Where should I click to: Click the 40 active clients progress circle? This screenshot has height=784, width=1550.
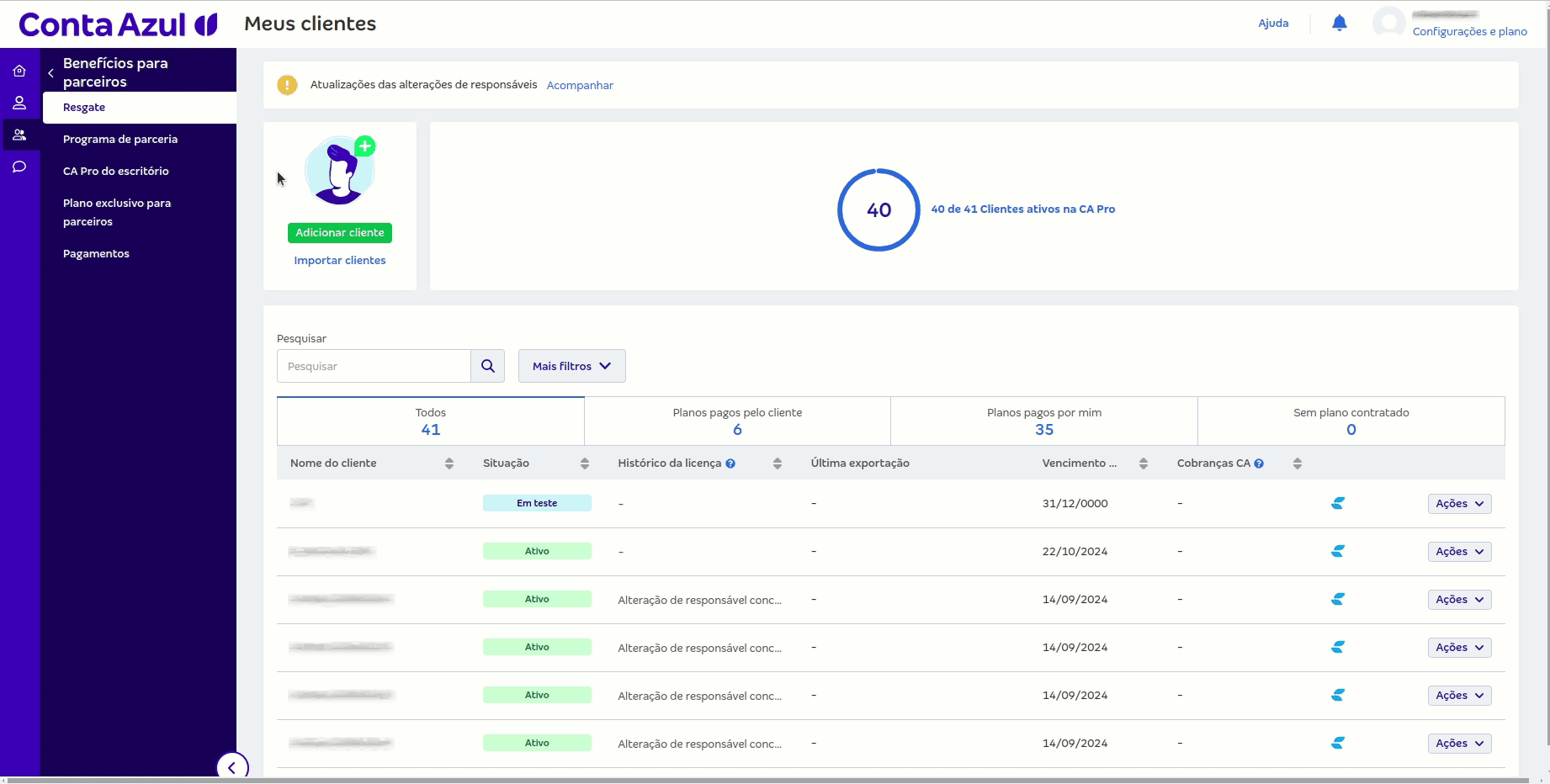coord(879,209)
